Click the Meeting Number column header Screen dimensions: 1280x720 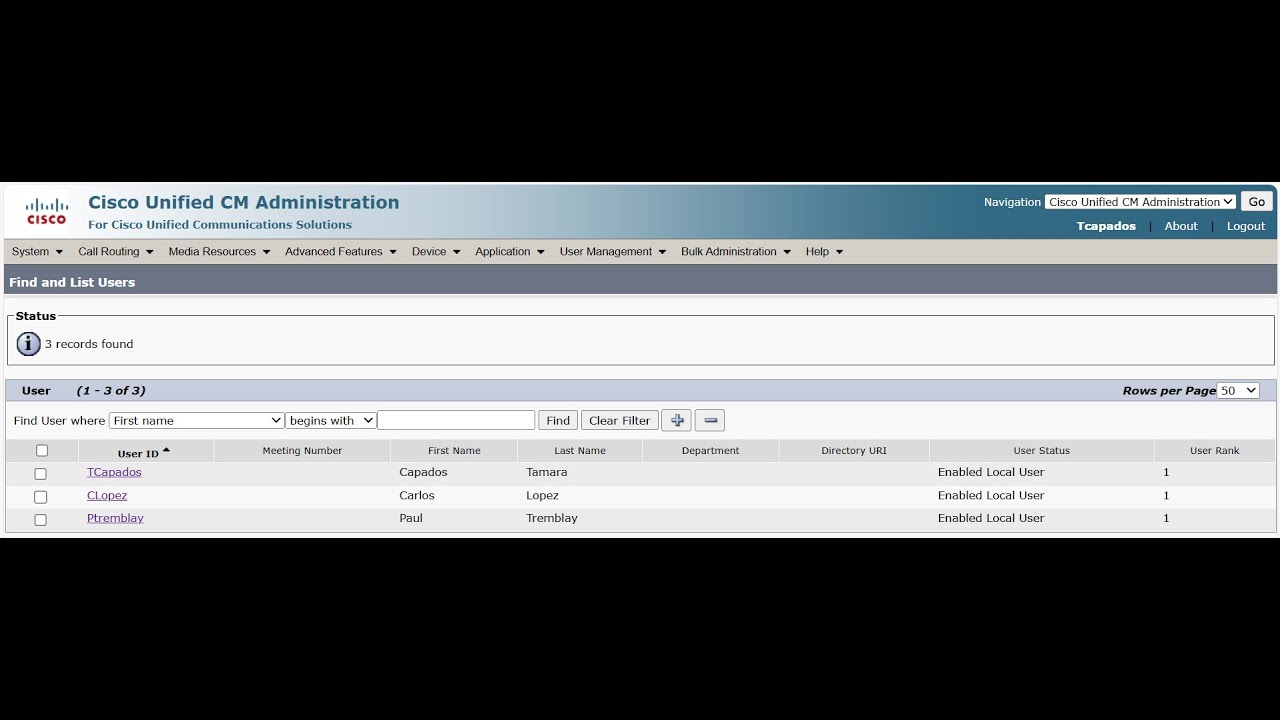click(x=302, y=451)
